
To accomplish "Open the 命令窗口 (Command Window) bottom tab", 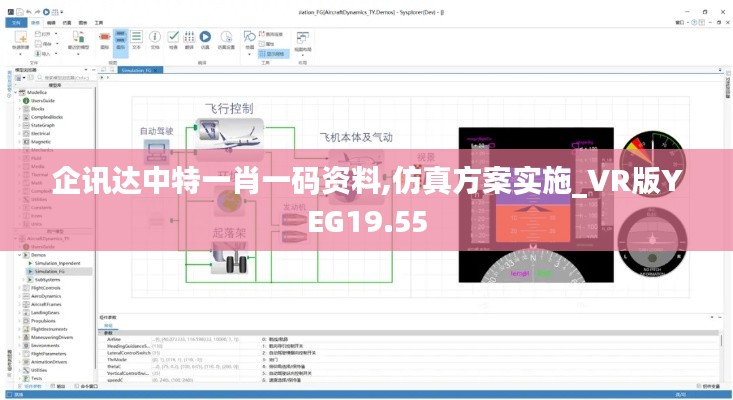I will [86, 386].
